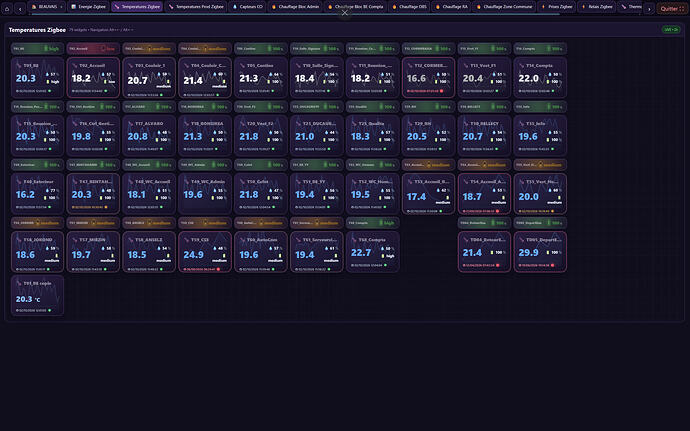Go to the home icon in the top bar
690x431 pixels.
tap(7, 8)
